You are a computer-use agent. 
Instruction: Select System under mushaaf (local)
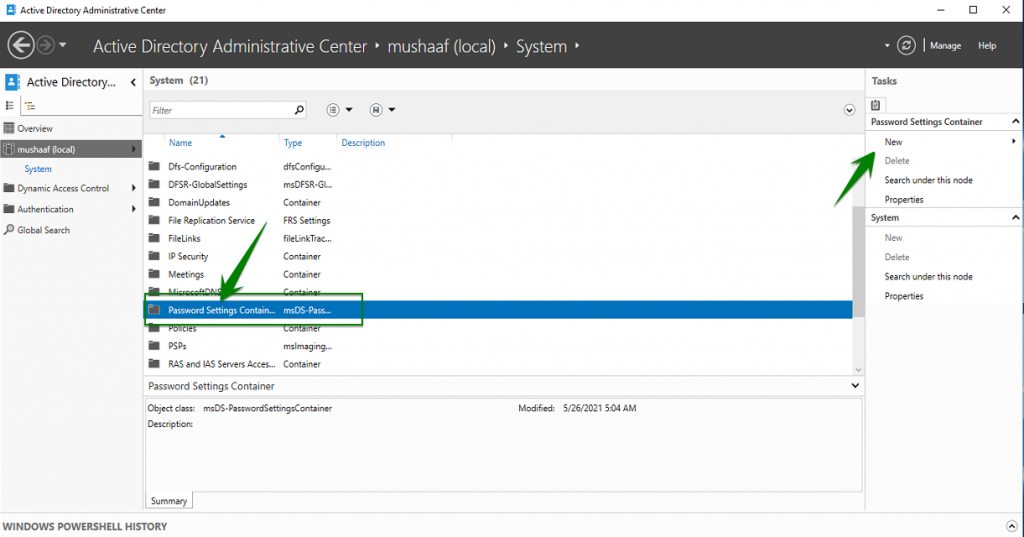point(38,169)
